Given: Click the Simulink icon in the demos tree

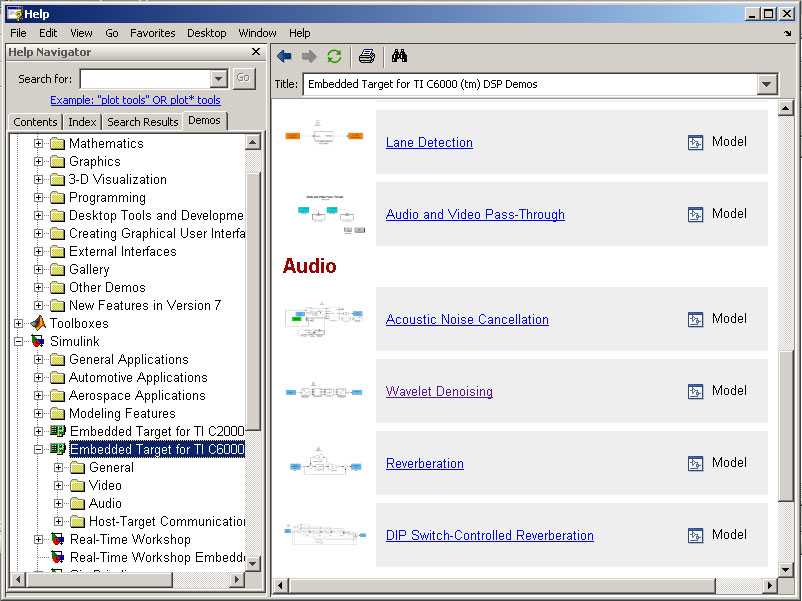Looking at the screenshot, I should click(38, 341).
